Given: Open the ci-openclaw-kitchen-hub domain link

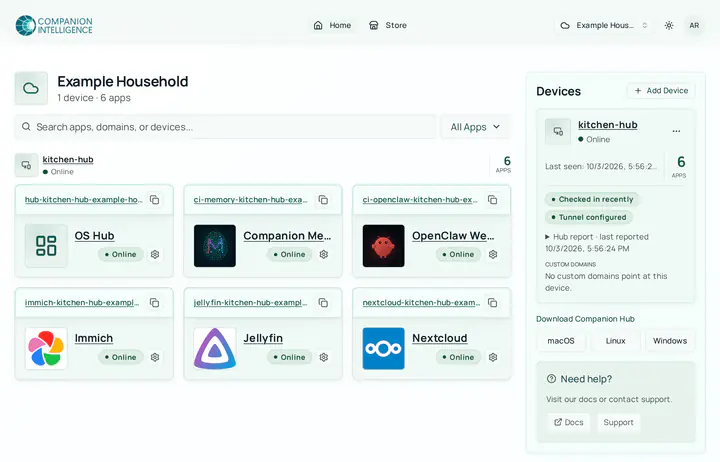Looking at the screenshot, I should 420,200.
